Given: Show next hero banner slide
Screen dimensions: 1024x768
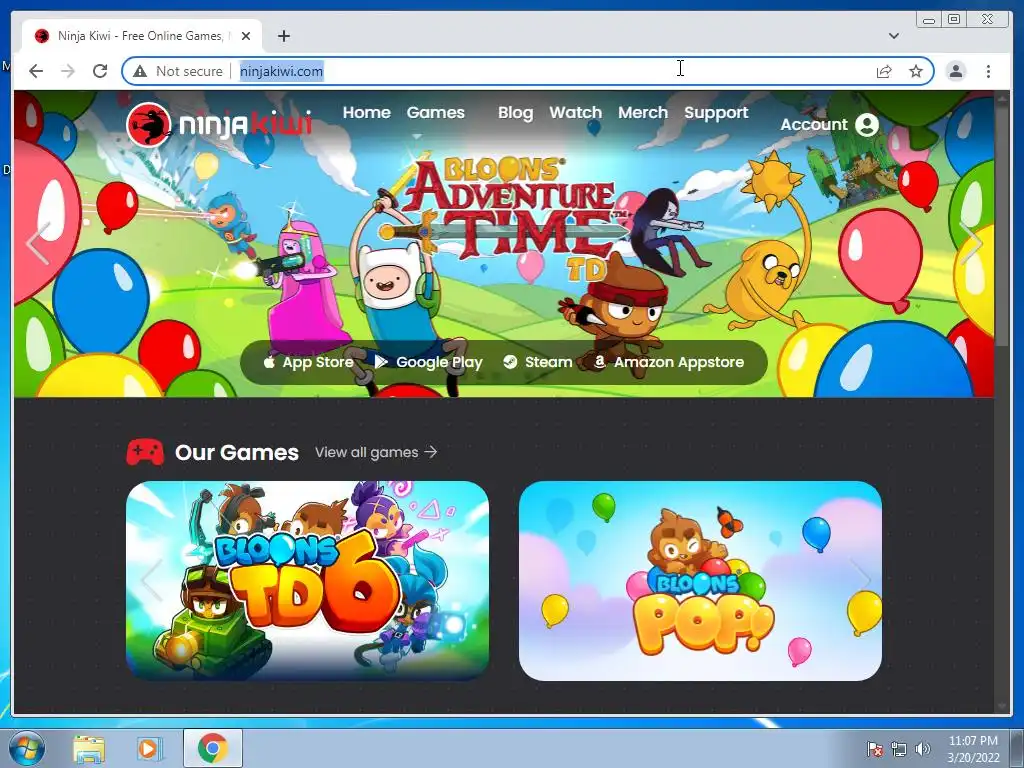Looking at the screenshot, I should pyautogui.click(x=971, y=243).
